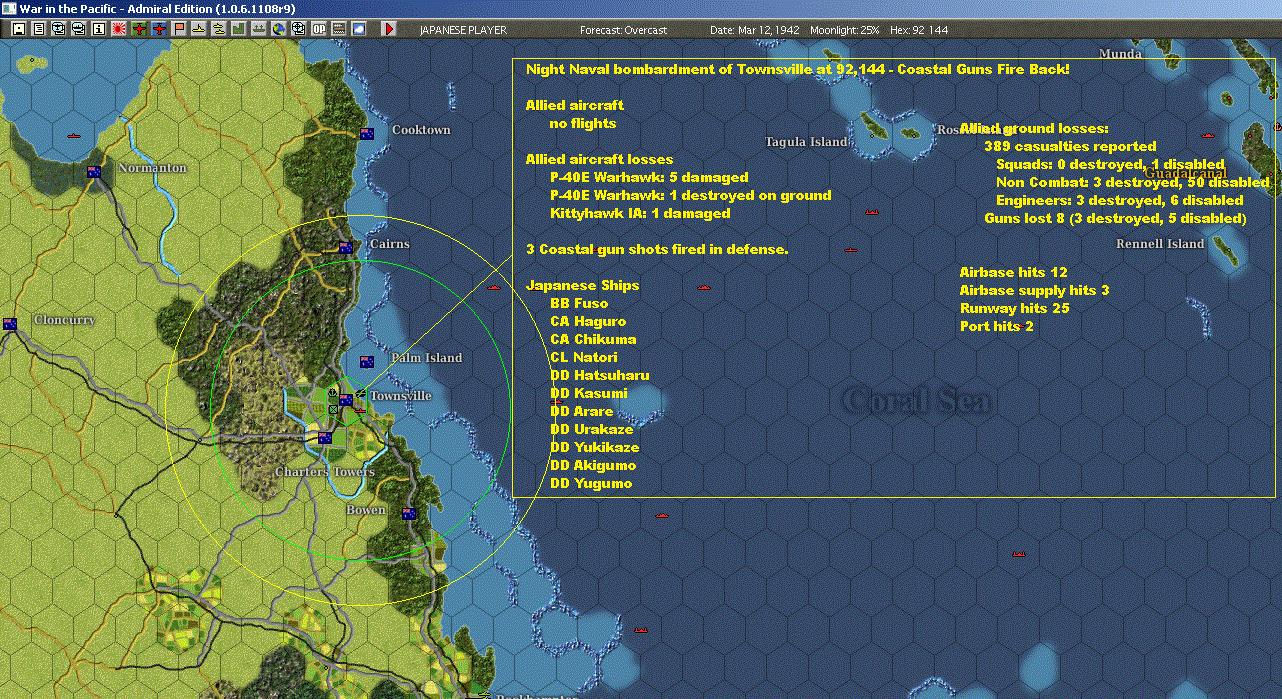The image size is (1282, 699).
Task: Click the information 'i' toolbar icon
Action: tap(99, 29)
